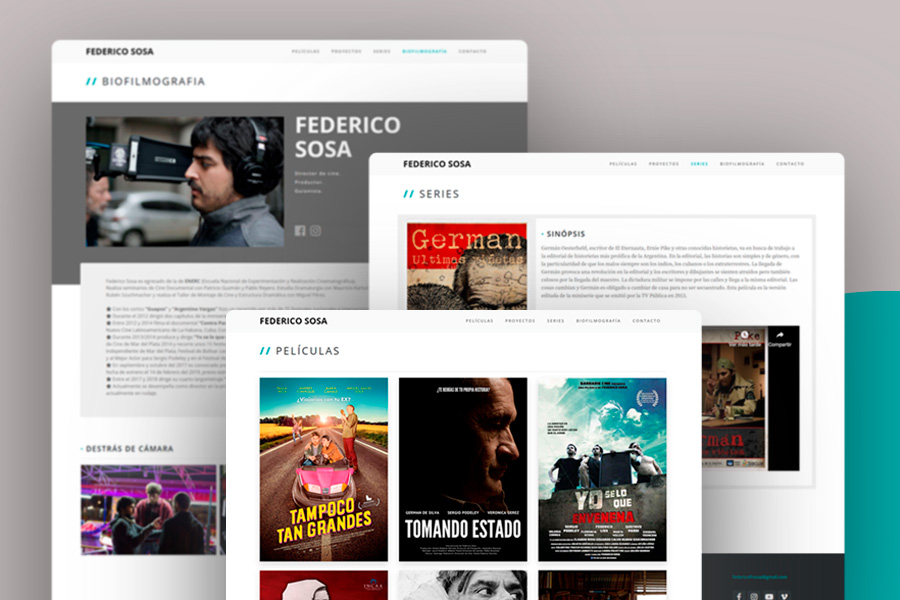Select SERIES in the Series page navigation

pyautogui.click(x=699, y=164)
